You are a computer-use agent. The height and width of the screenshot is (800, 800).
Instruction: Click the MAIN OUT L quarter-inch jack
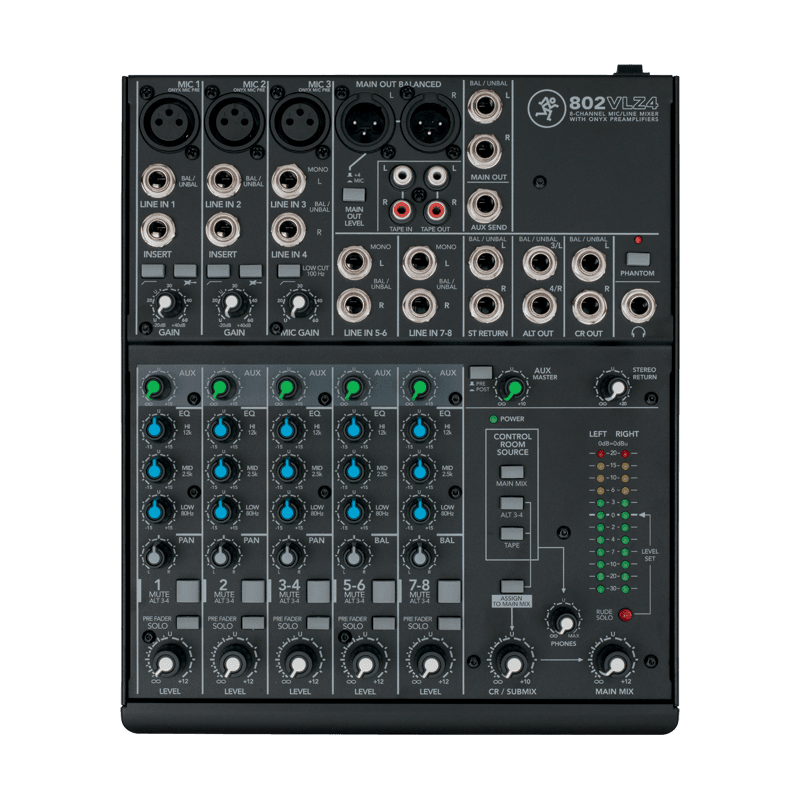(485, 107)
